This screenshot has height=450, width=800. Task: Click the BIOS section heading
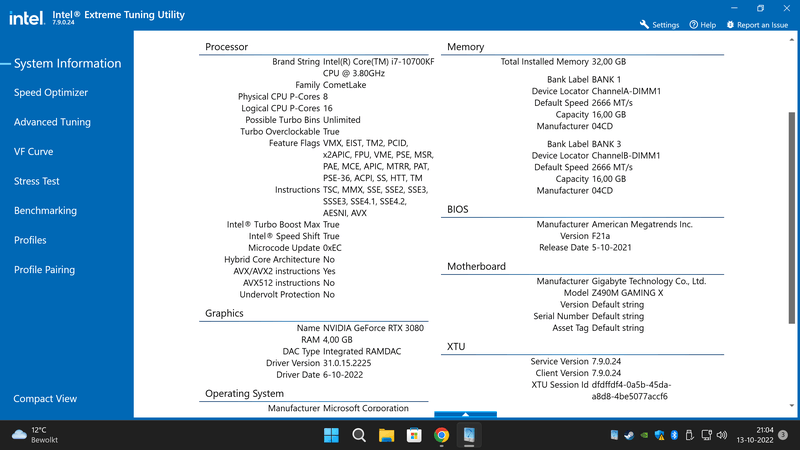point(457,209)
